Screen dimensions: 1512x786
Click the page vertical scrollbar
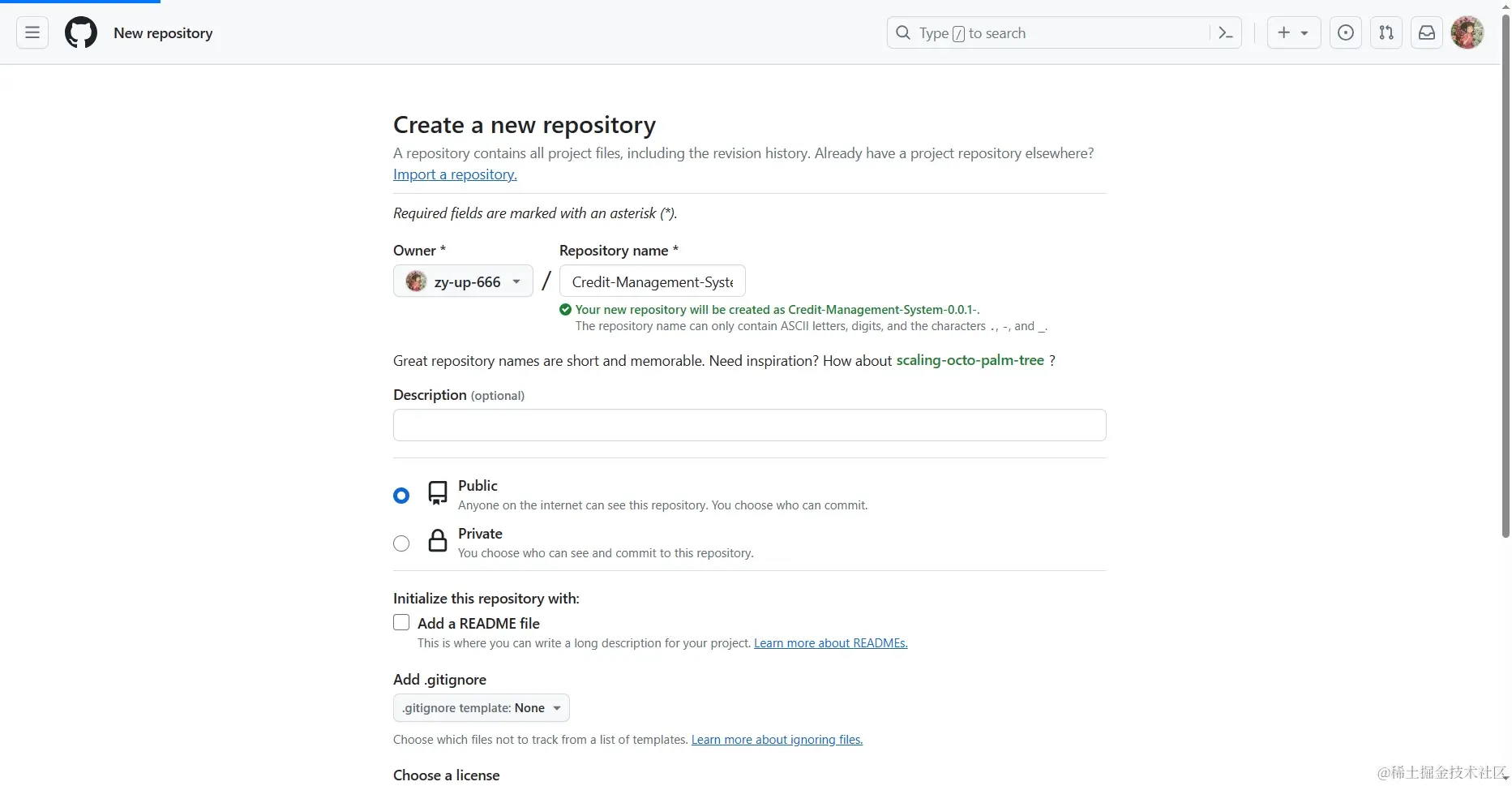[x=1506, y=276]
